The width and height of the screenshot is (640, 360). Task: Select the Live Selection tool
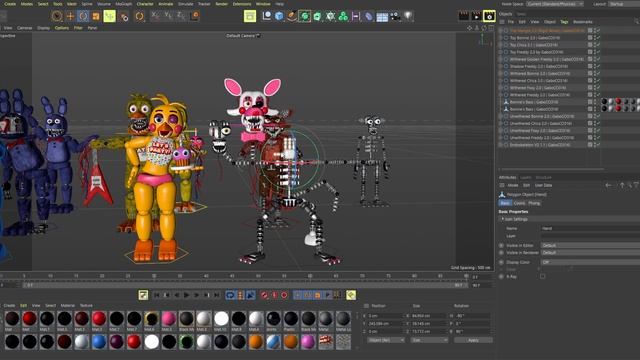pyautogui.click(x=57, y=16)
